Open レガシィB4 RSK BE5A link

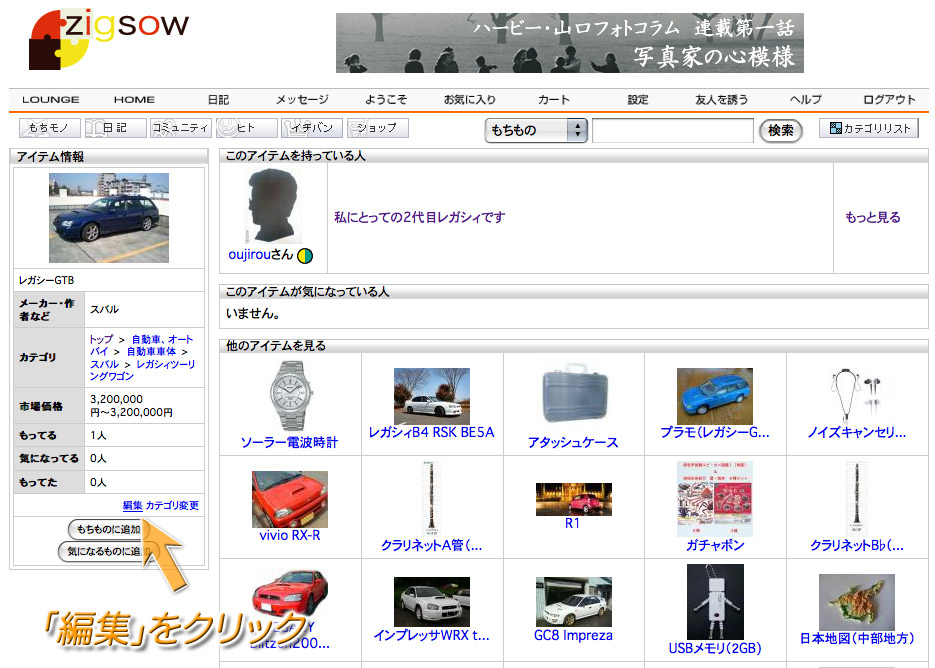click(431, 432)
